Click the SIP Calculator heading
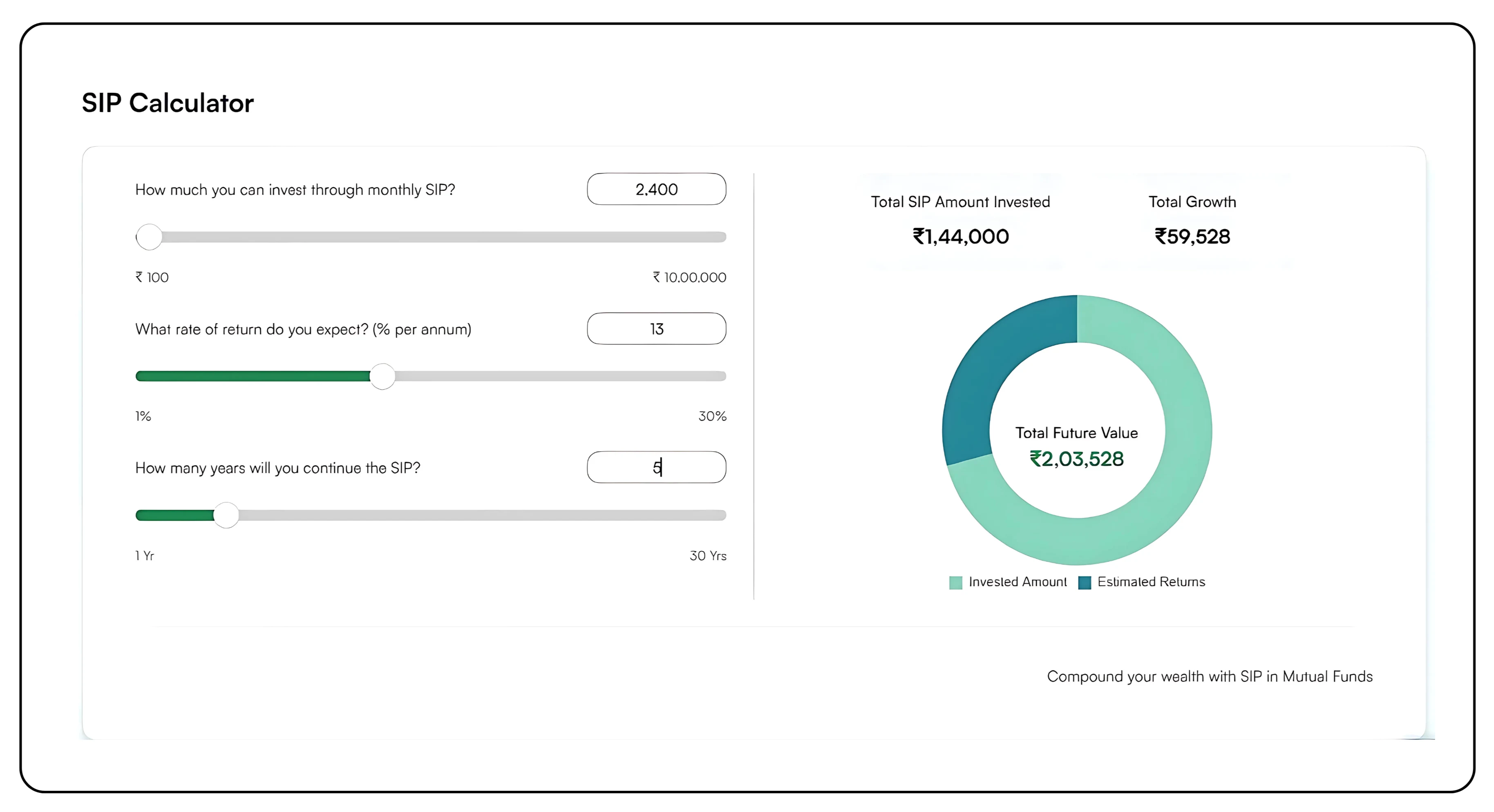The height and width of the screenshot is (812, 1494). [168, 103]
